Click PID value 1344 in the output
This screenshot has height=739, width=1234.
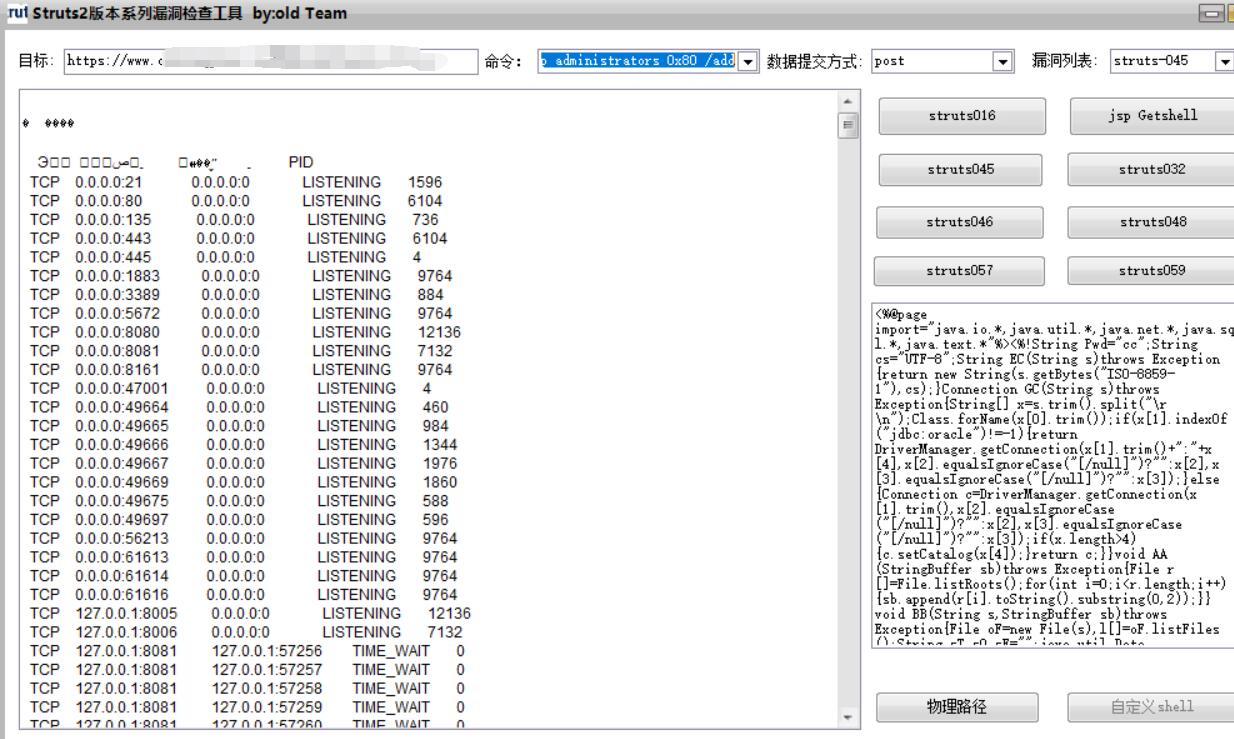[440, 445]
